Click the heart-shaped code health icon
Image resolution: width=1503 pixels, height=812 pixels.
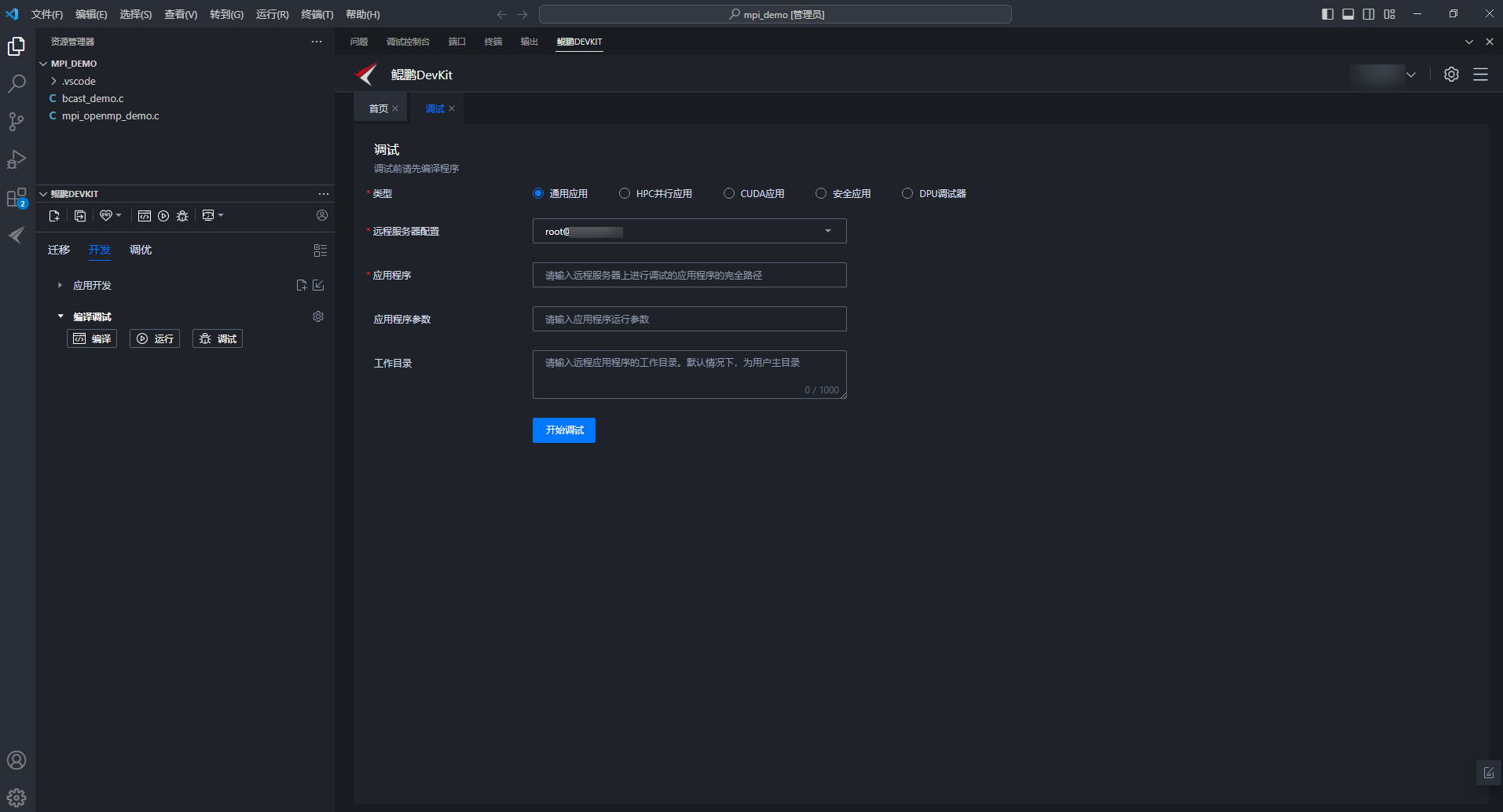coord(106,215)
